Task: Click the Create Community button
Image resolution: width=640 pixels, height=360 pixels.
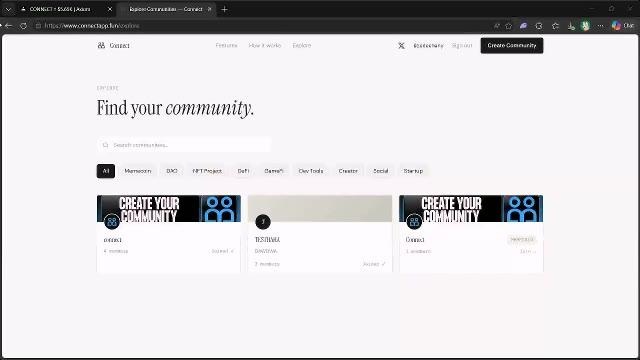Action: 512,46
